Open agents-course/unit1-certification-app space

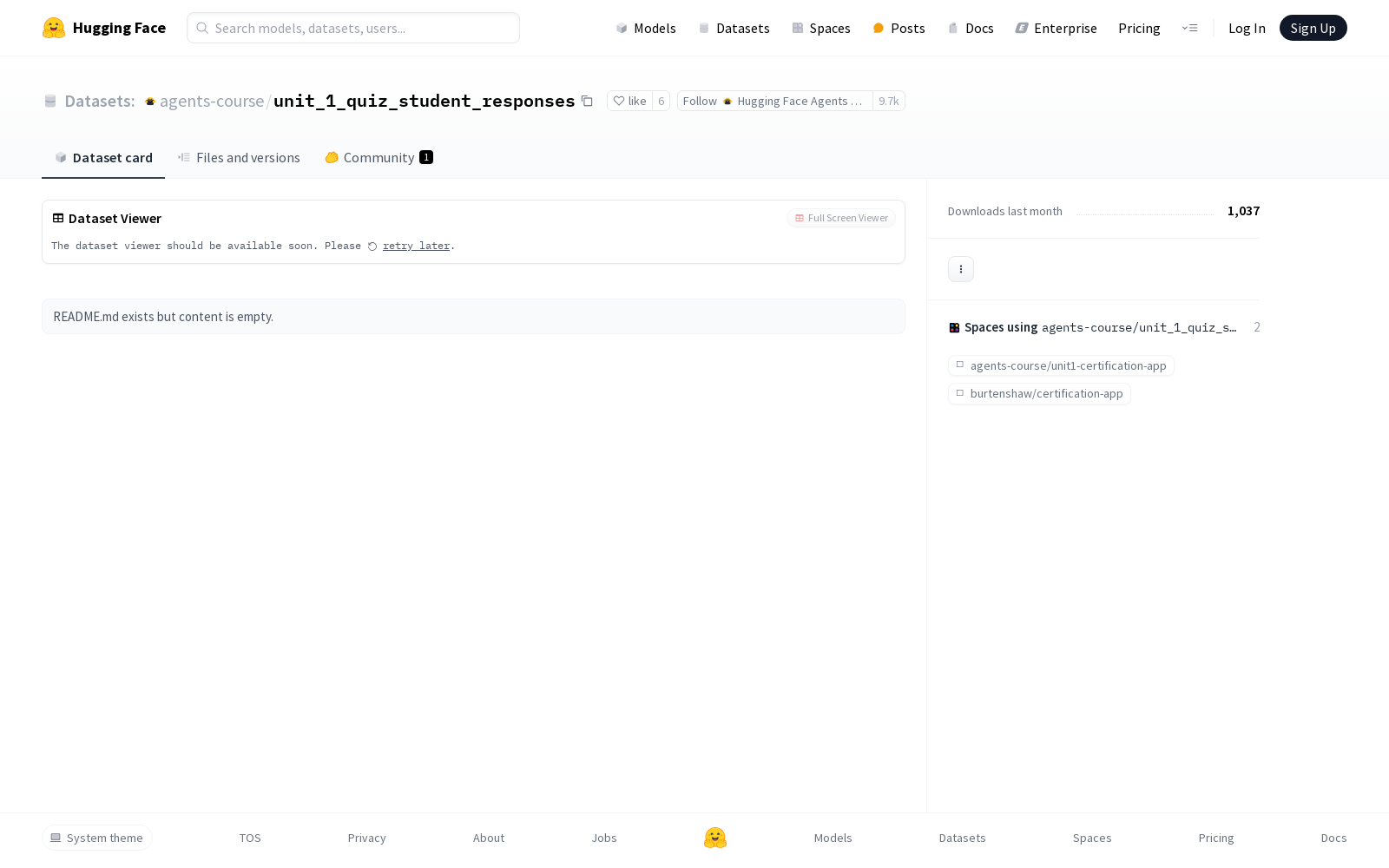point(1061,365)
